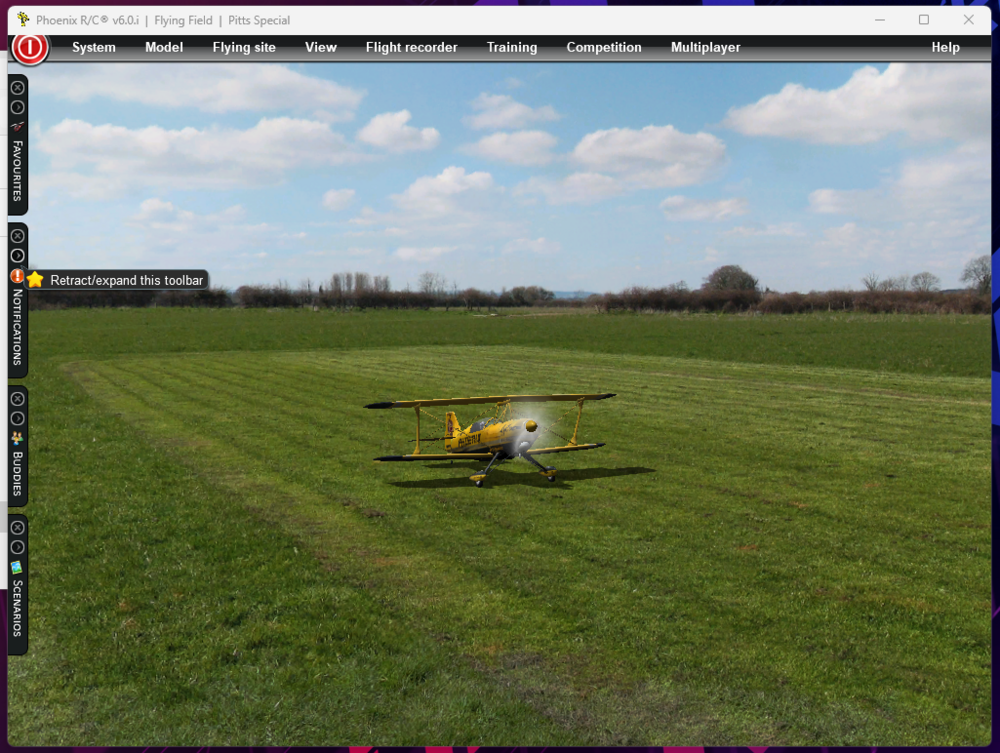
Task: Click the Favourites plane icon
Action: click(17, 127)
